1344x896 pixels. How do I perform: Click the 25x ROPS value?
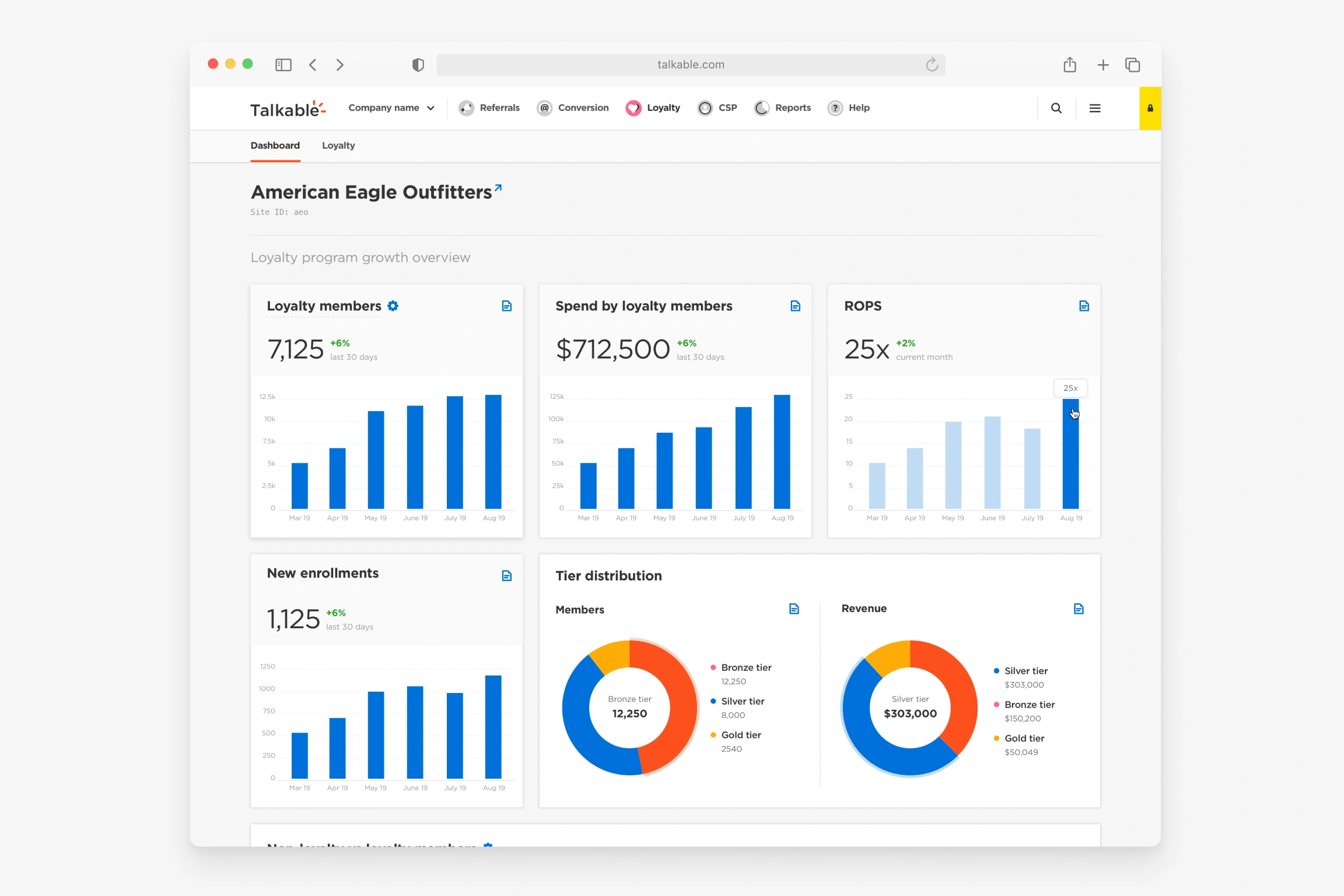(x=867, y=349)
